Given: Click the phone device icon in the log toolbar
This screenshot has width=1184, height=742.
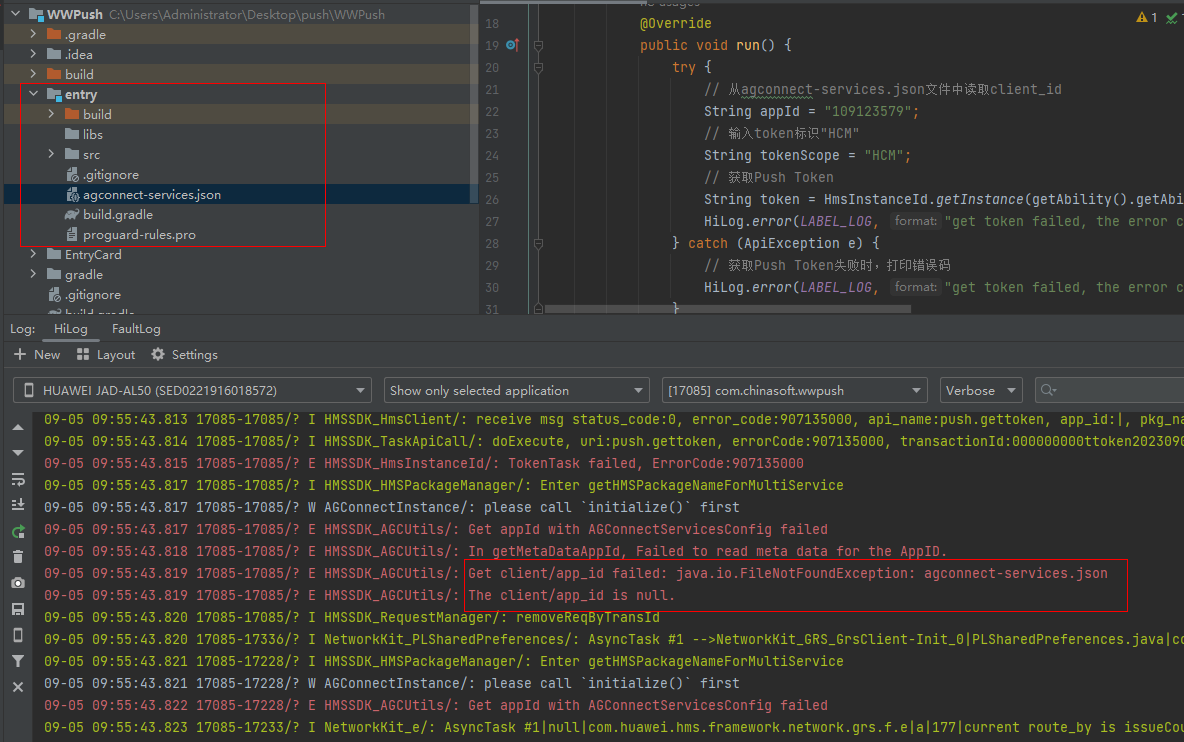Looking at the screenshot, I should click(18, 635).
